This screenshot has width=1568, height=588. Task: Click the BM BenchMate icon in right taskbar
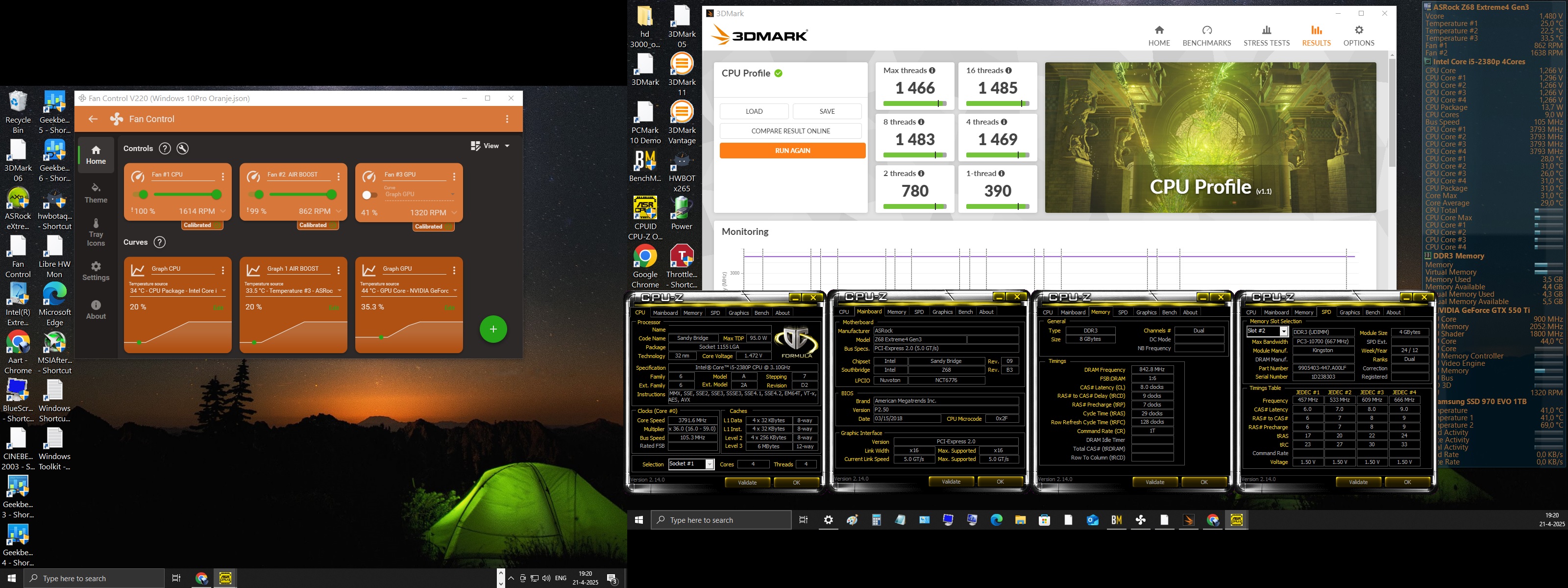pyautogui.click(x=1116, y=520)
